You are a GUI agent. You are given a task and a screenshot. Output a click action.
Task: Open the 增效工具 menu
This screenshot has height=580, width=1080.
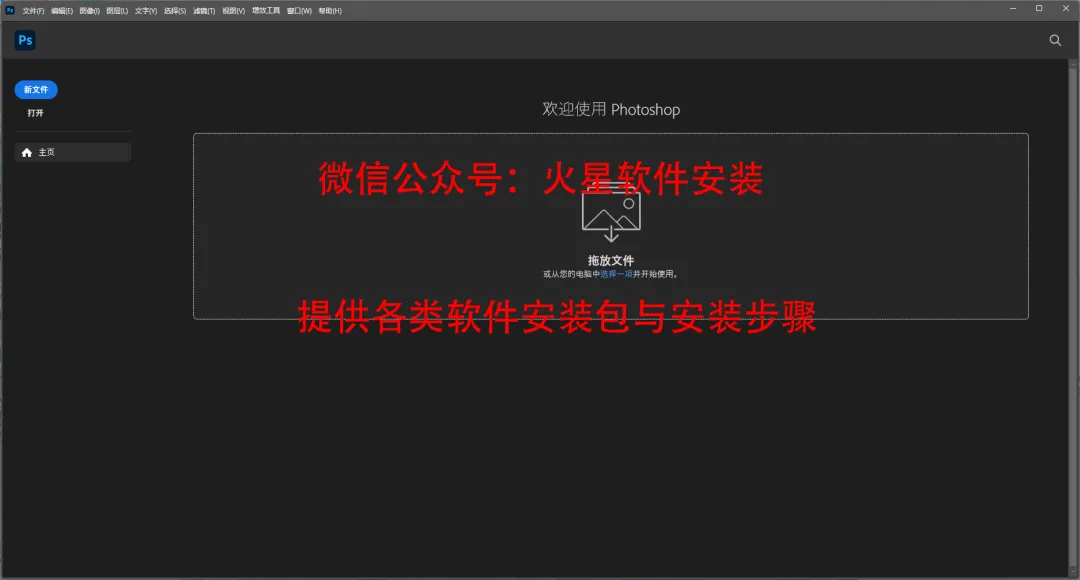[266, 10]
